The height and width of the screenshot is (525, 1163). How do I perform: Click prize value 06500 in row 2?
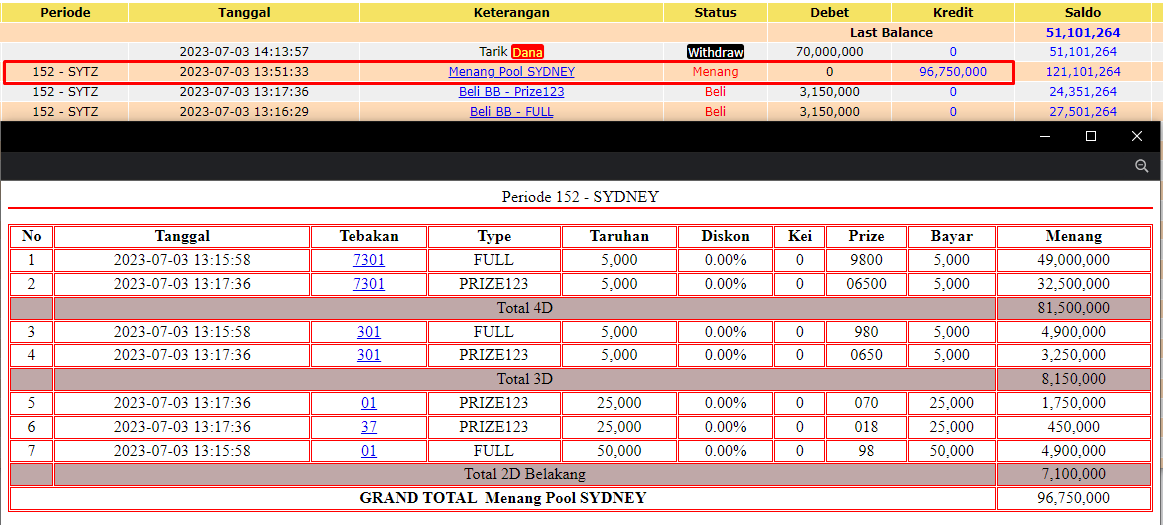(x=866, y=284)
